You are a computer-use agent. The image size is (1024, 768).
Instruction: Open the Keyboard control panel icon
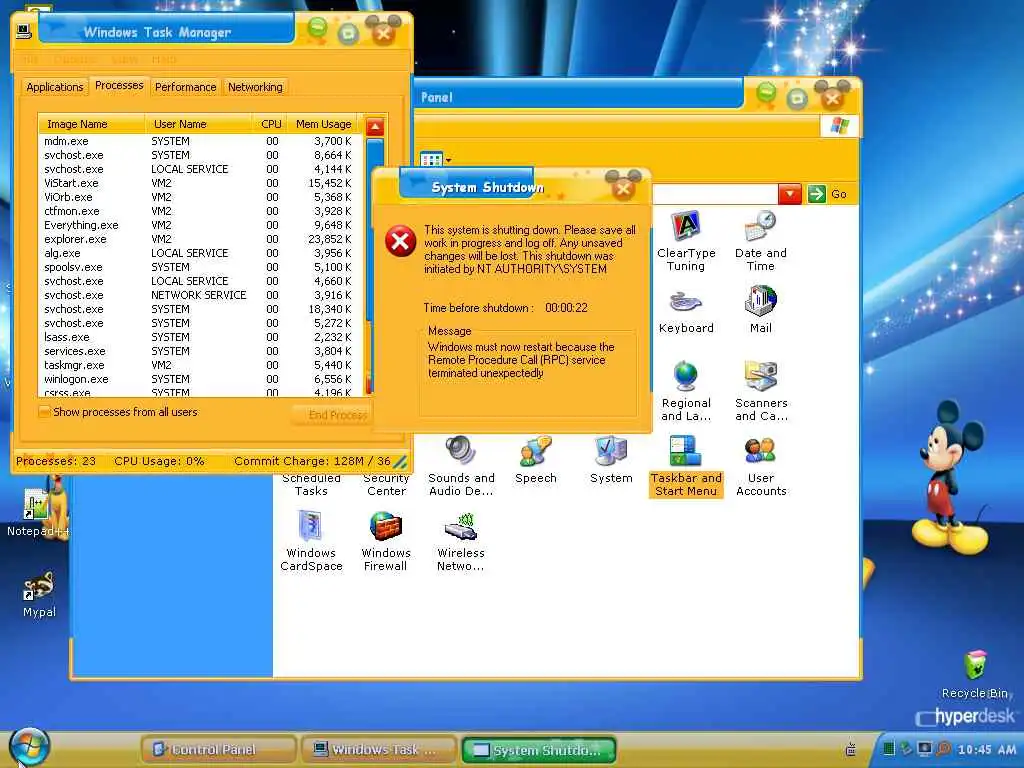[x=686, y=311]
